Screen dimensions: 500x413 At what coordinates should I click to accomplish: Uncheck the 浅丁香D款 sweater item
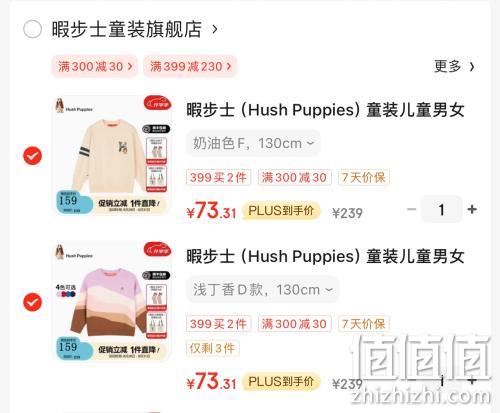33,302
